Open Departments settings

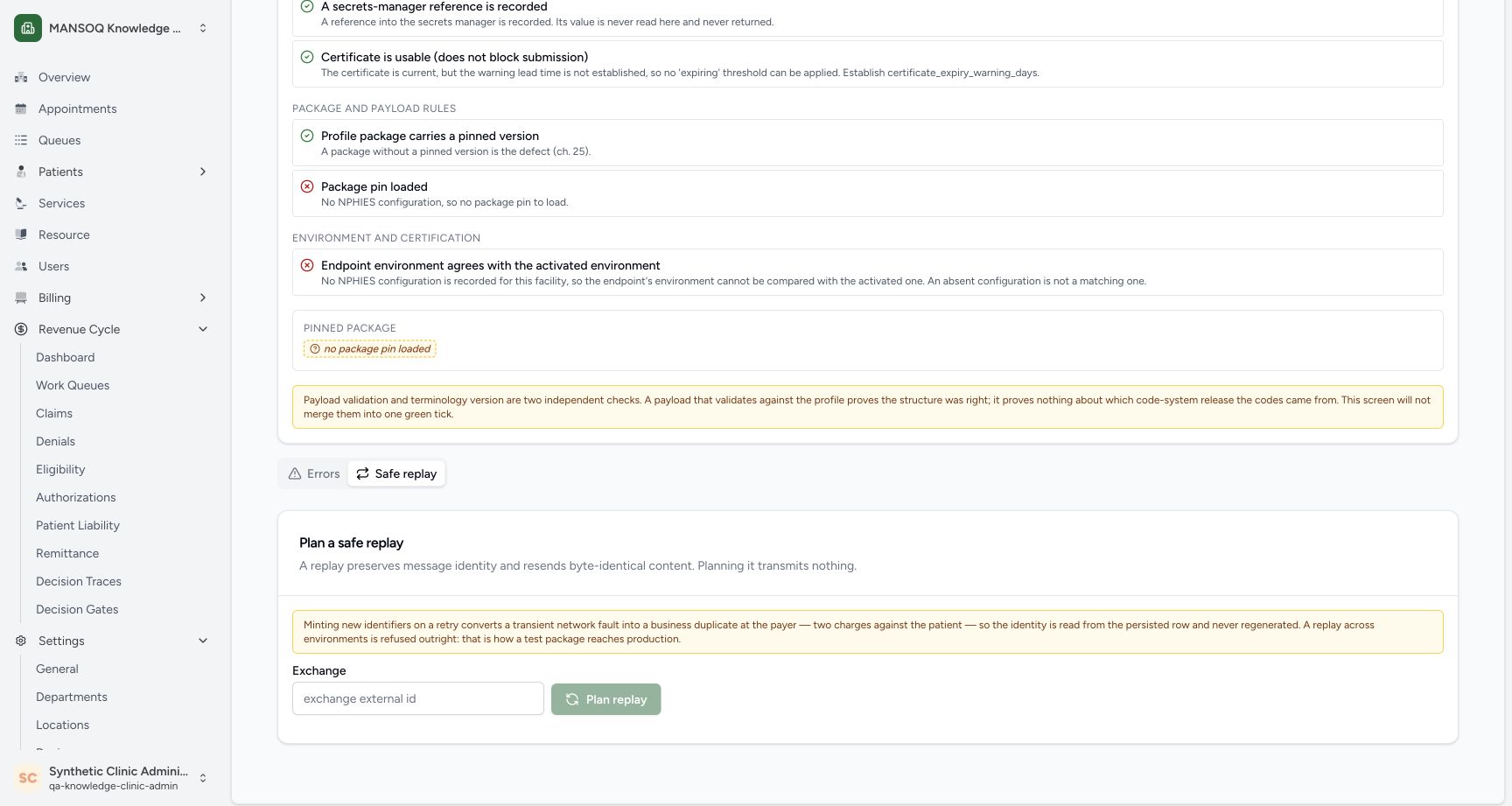point(72,697)
